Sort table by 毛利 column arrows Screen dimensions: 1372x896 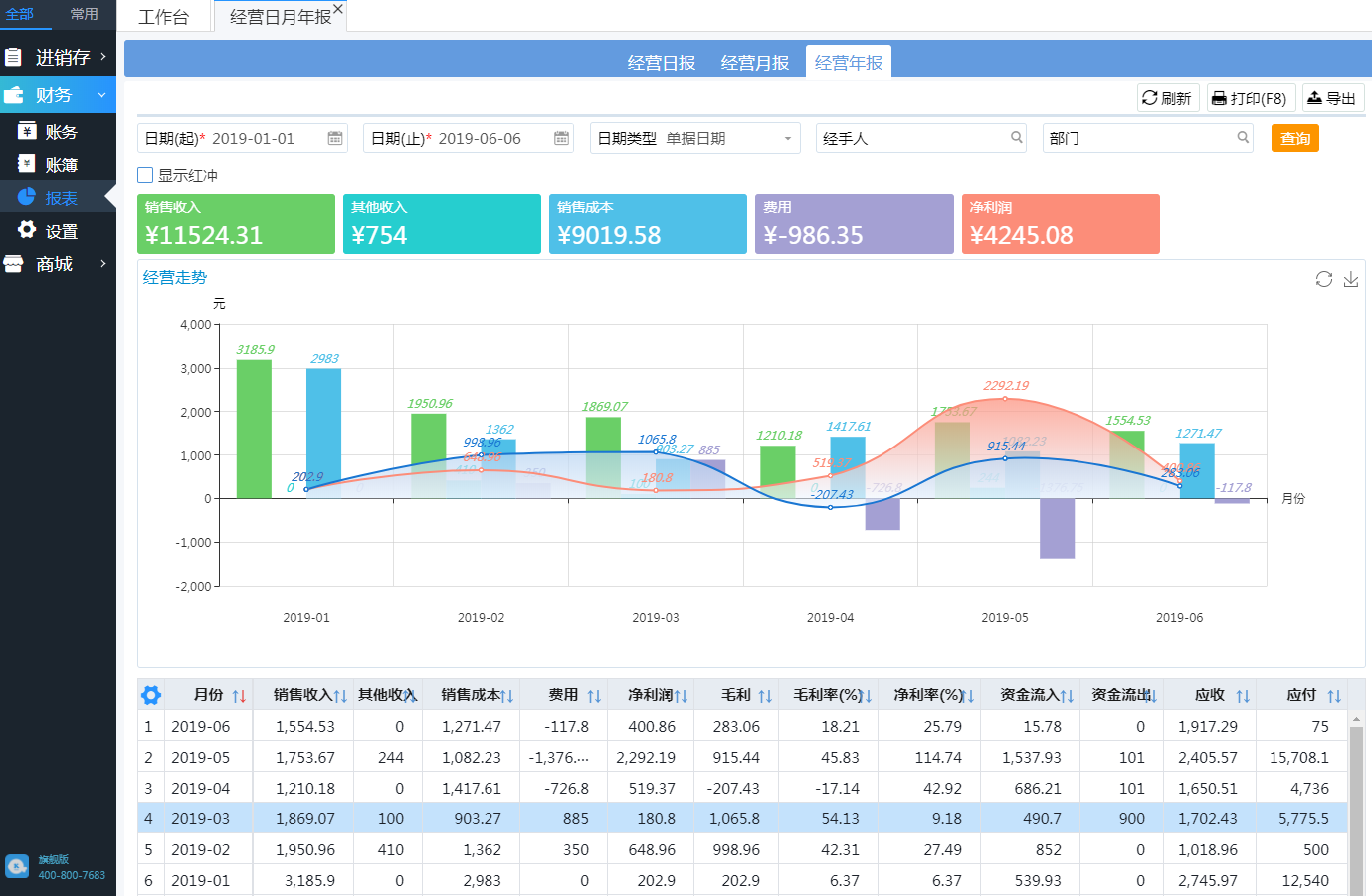[765, 696]
